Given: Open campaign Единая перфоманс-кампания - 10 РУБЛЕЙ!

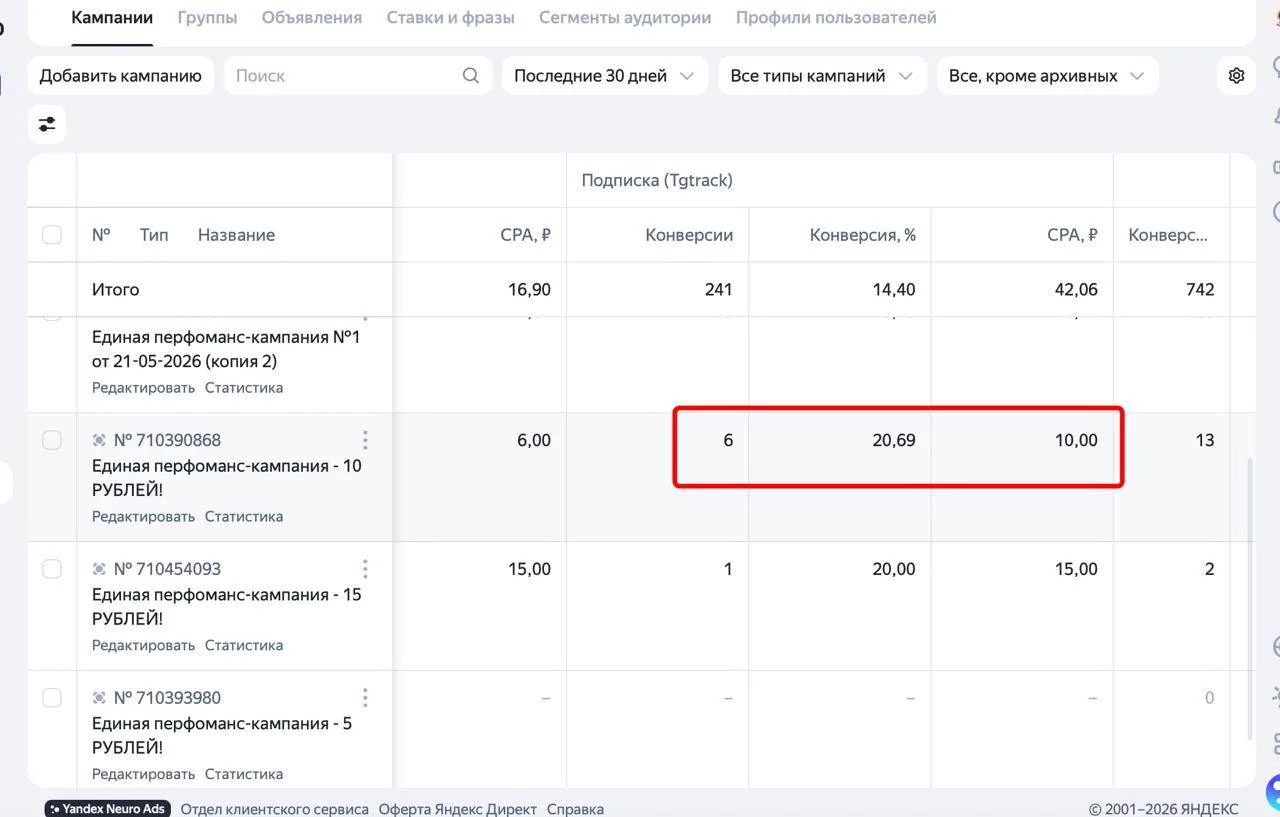Looking at the screenshot, I should (x=227, y=478).
